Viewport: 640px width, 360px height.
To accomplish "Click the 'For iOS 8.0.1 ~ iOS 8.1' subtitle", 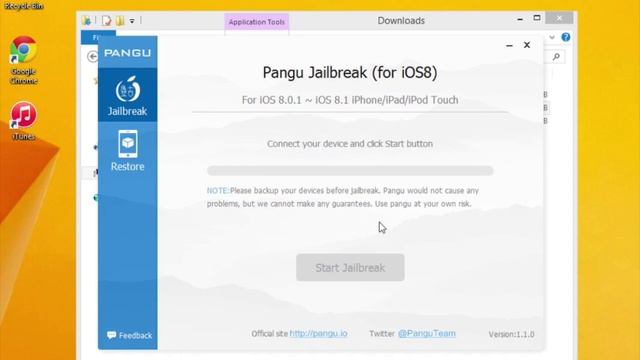I will coord(350,100).
